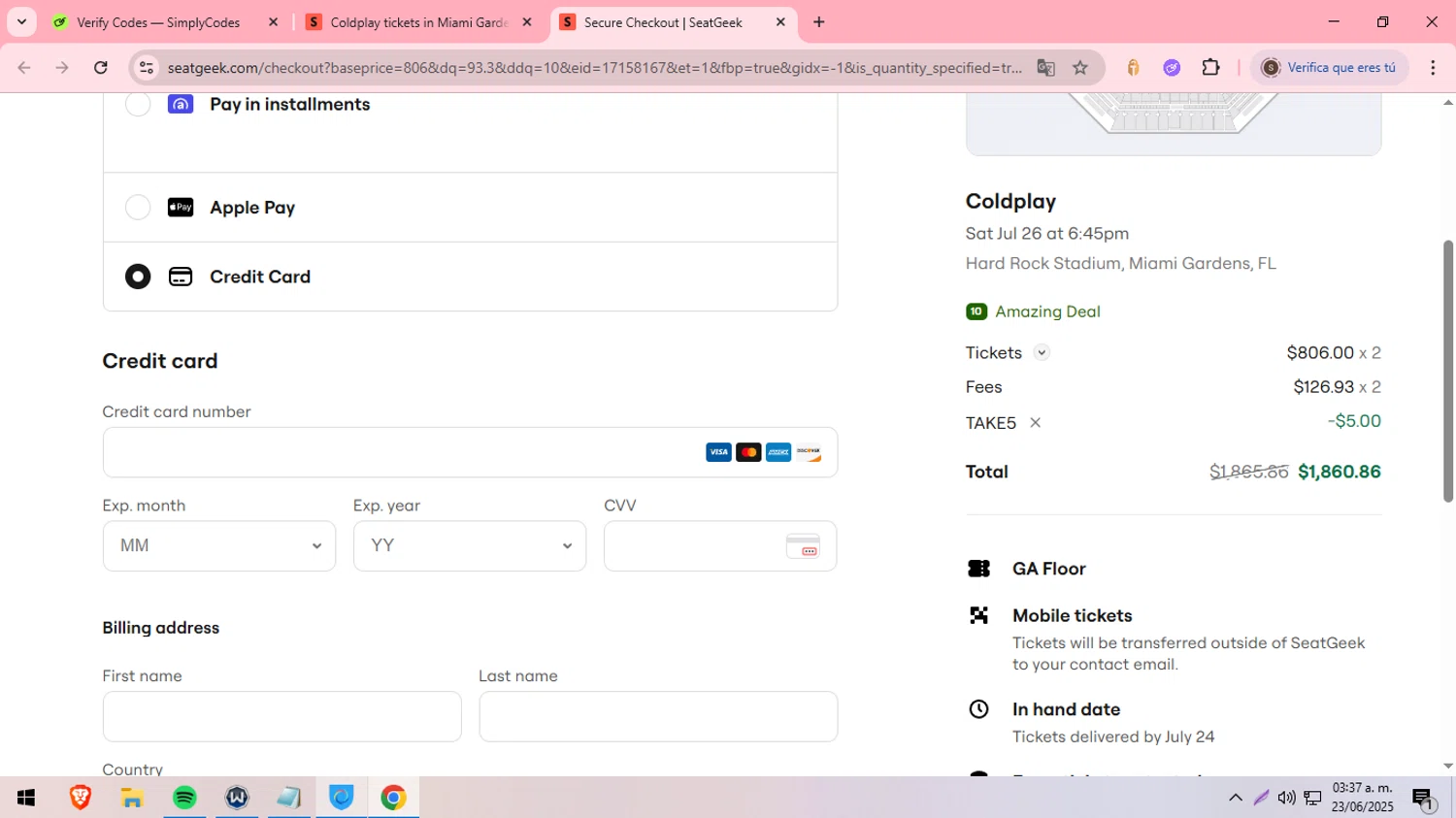Focus the First name field
1456x818 pixels.
pos(282,717)
